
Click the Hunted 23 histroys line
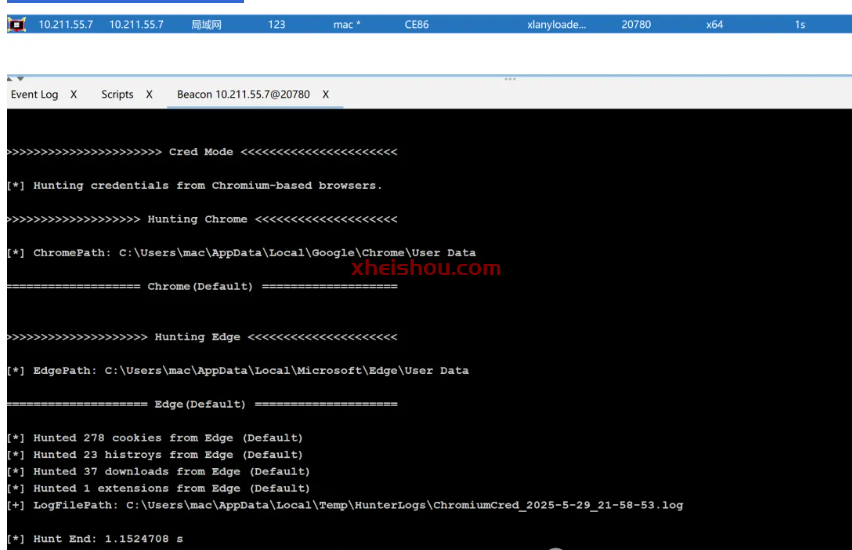pos(155,455)
